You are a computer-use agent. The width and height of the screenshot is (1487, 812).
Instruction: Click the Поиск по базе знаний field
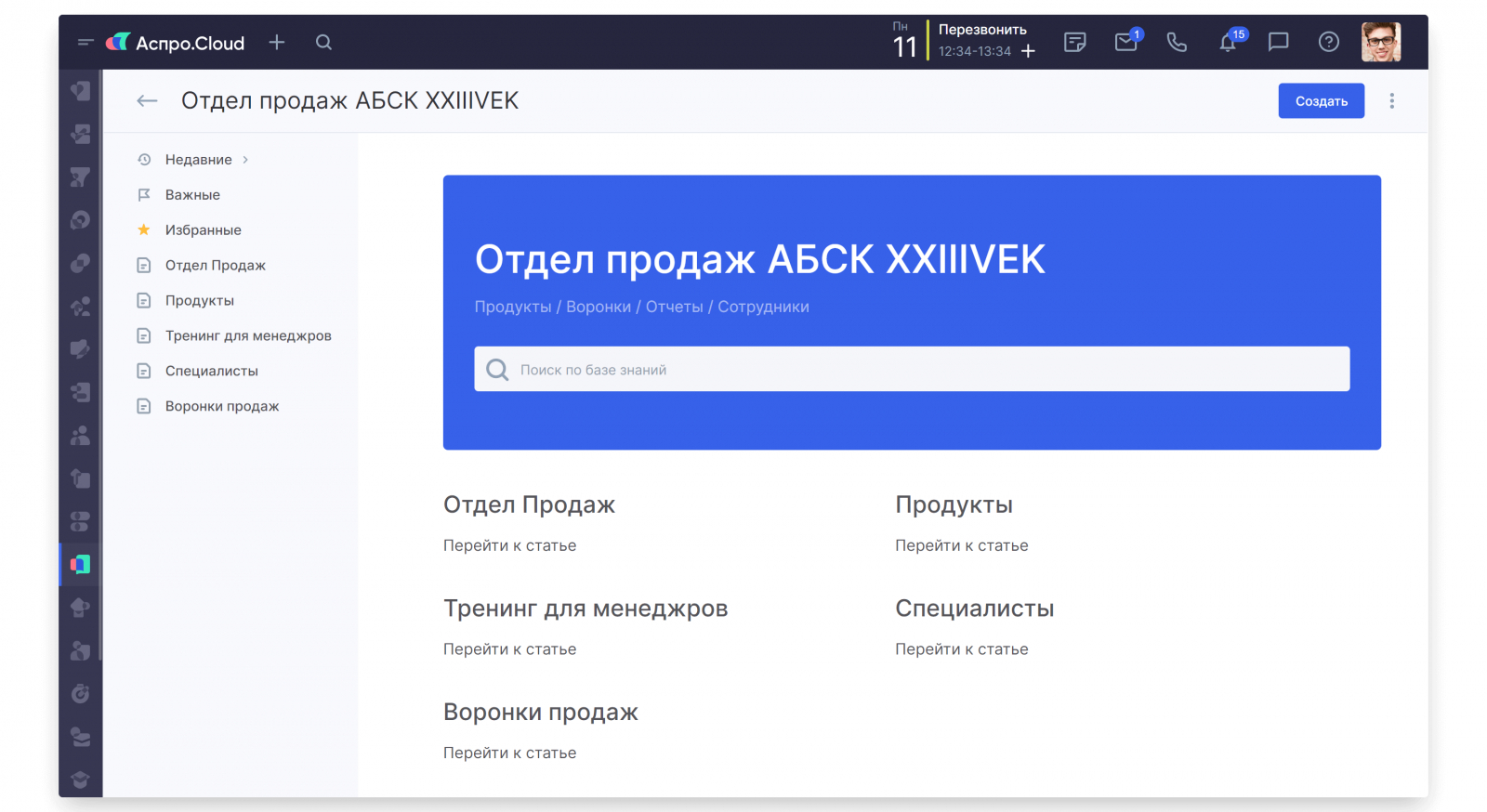click(912, 369)
